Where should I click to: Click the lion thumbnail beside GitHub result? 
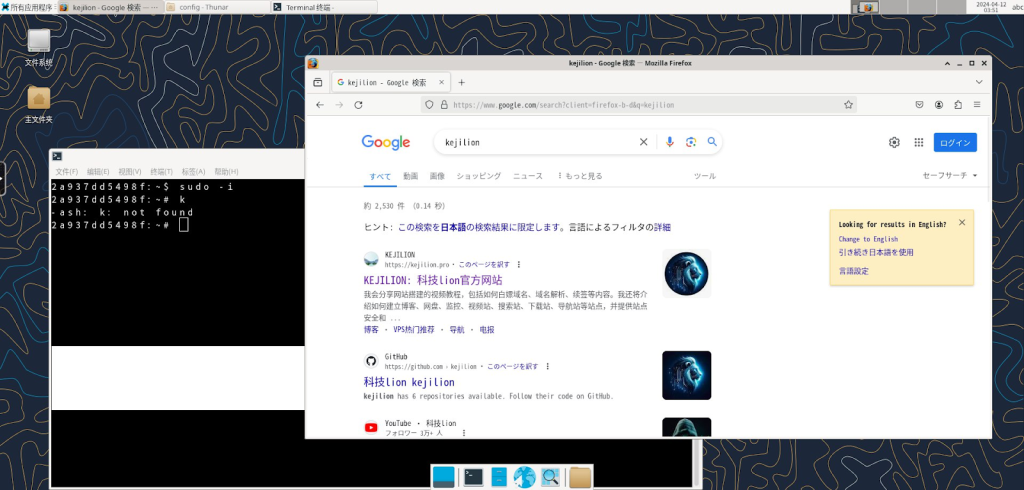686,375
